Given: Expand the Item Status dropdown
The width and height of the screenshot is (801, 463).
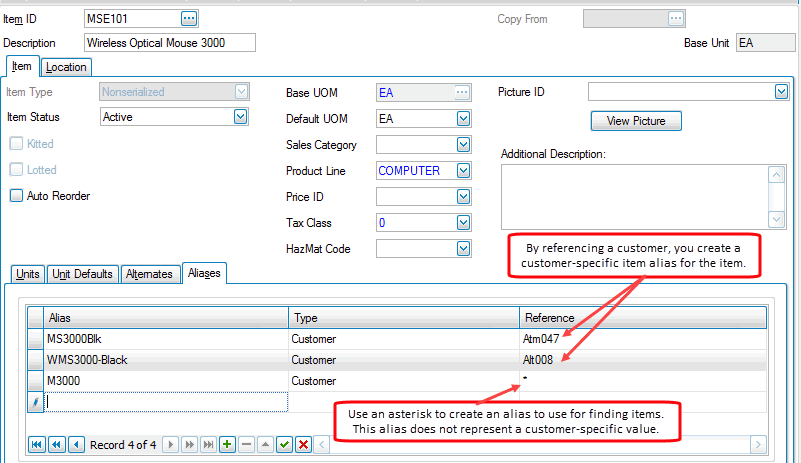Looking at the screenshot, I should [240, 117].
